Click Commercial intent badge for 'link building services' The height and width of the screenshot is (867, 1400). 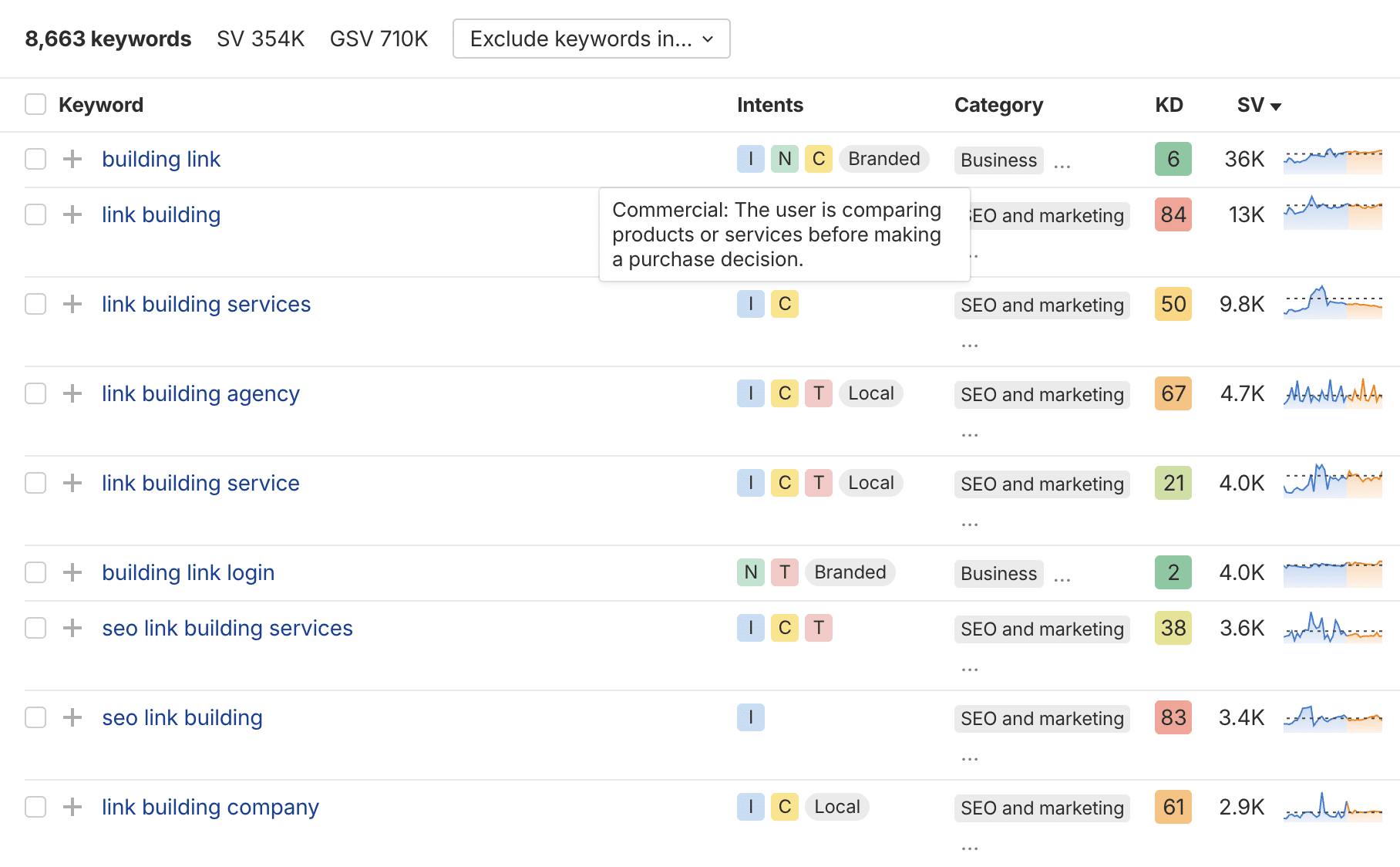tap(785, 304)
